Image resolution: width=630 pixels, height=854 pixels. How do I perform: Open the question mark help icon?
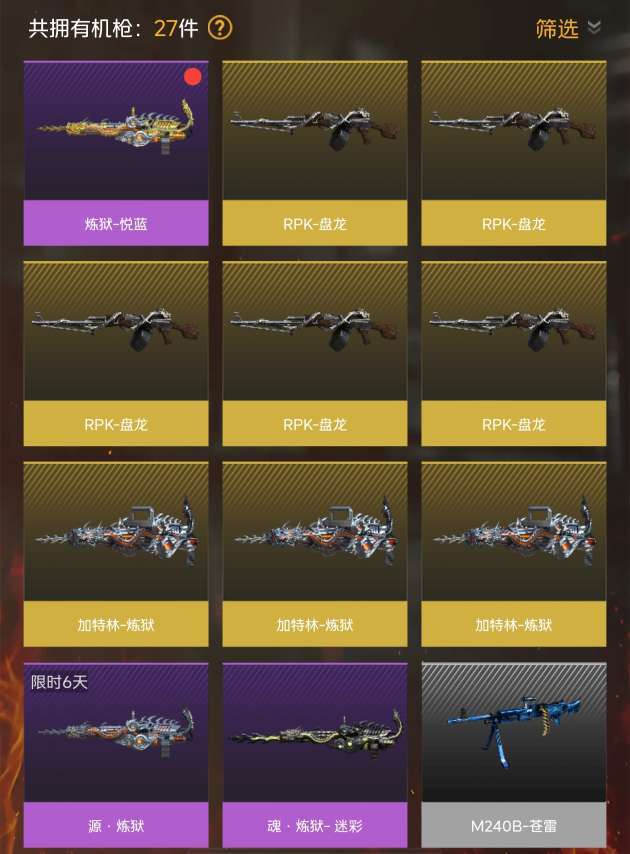coord(220,28)
